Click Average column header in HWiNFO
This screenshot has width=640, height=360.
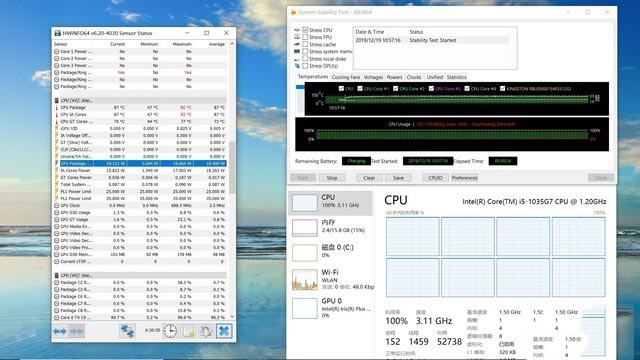[x=216, y=44]
